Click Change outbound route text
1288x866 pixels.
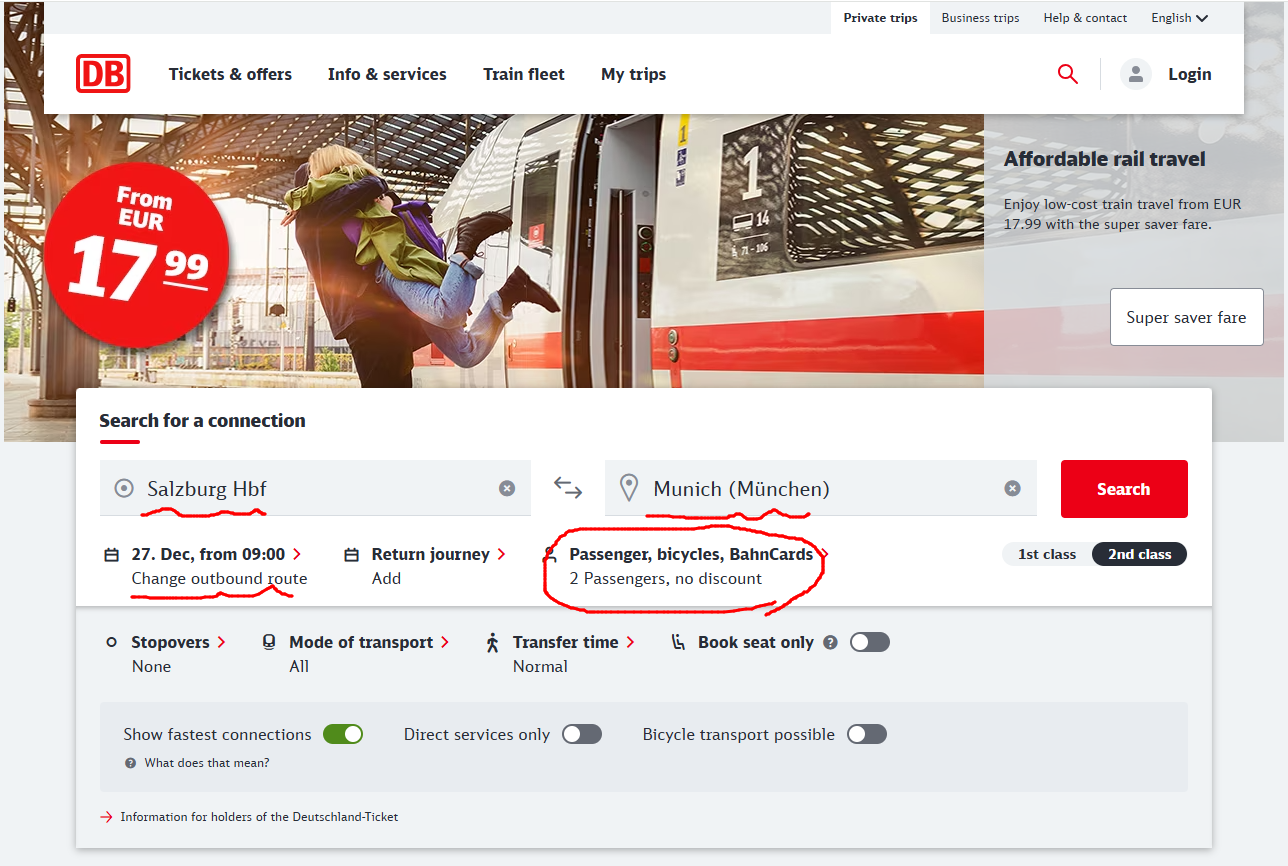click(219, 579)
